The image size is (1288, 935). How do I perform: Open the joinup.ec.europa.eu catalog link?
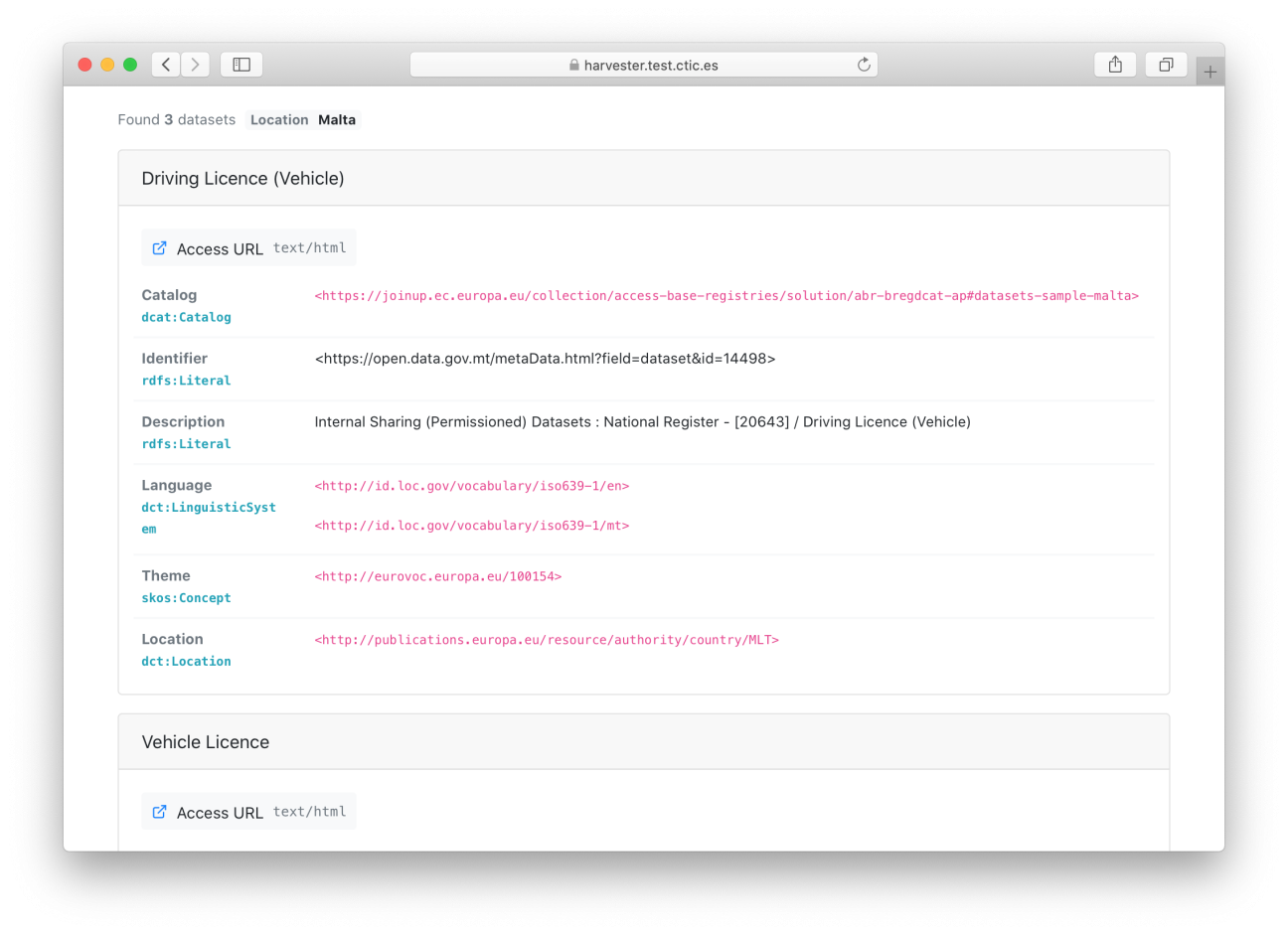(x=726, y=296)
